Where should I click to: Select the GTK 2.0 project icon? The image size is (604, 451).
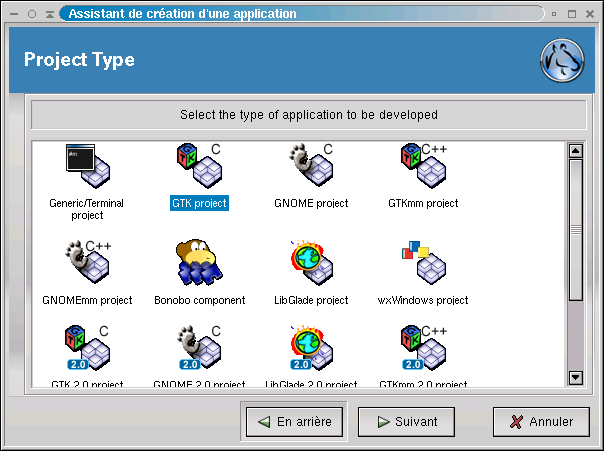pyautogui.click(x=87, y=349)
